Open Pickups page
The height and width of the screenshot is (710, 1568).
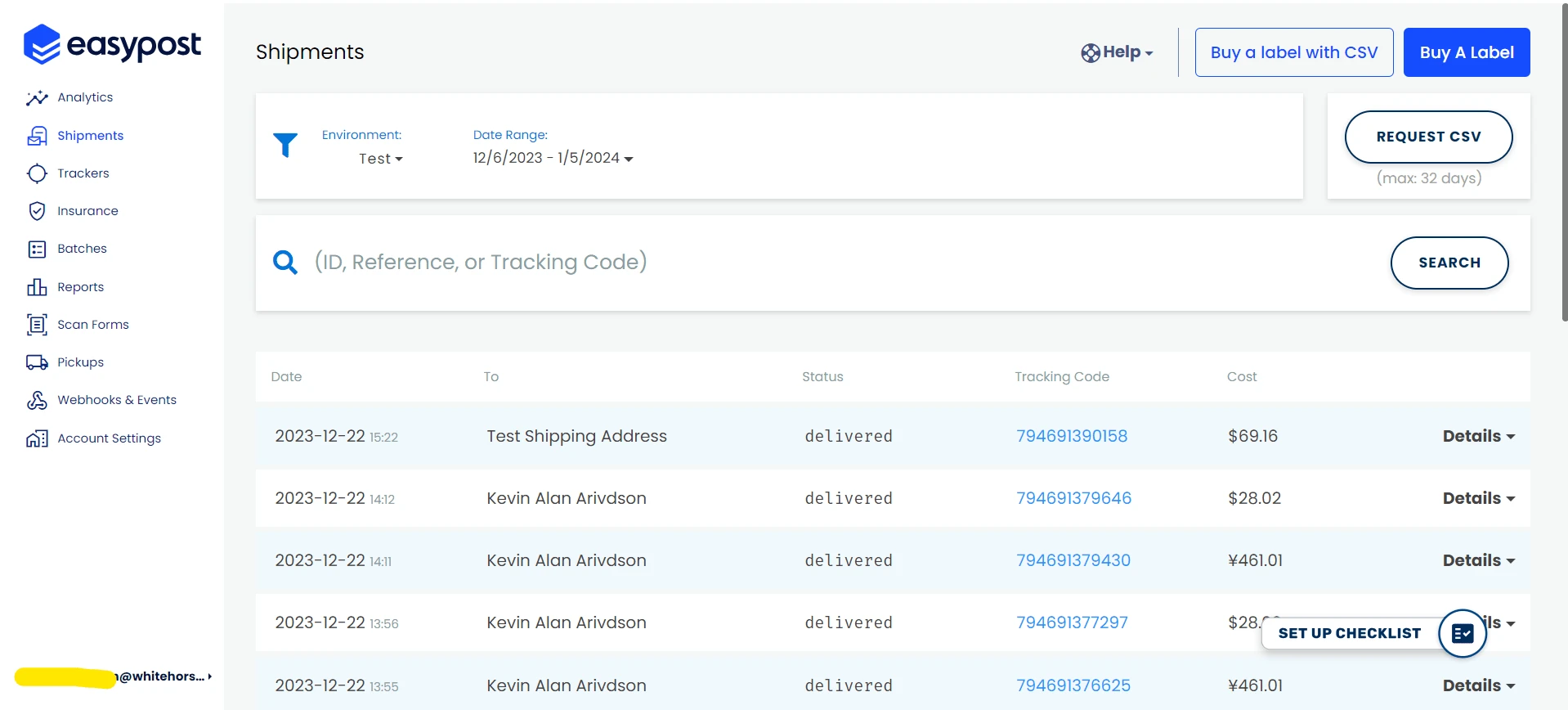click(x=80, y=362)
